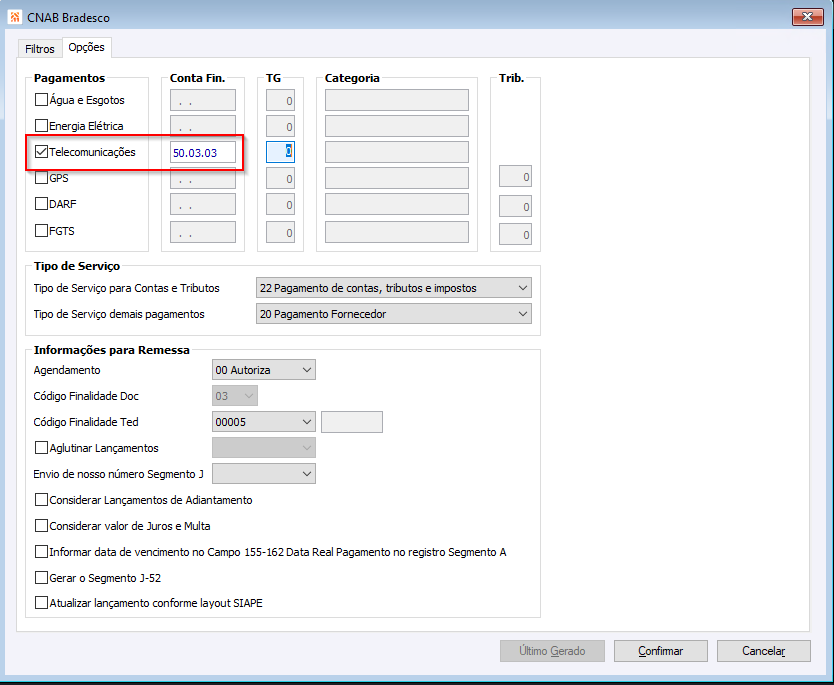Click text field beside Código Finalidade Ted
This screenshot has width=834, height=685.
352,422
